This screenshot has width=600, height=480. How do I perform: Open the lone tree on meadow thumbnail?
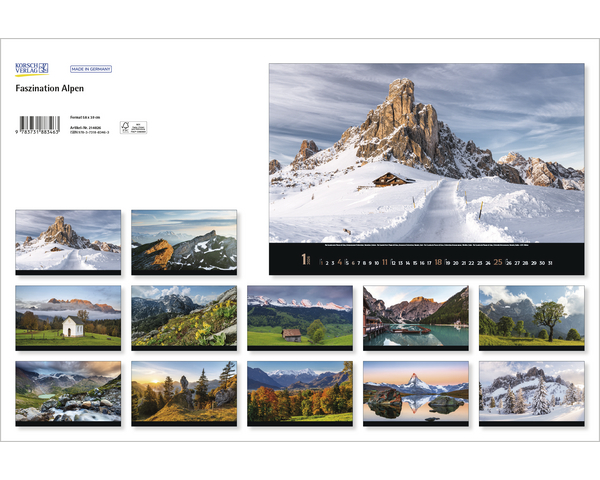point(531,316)
